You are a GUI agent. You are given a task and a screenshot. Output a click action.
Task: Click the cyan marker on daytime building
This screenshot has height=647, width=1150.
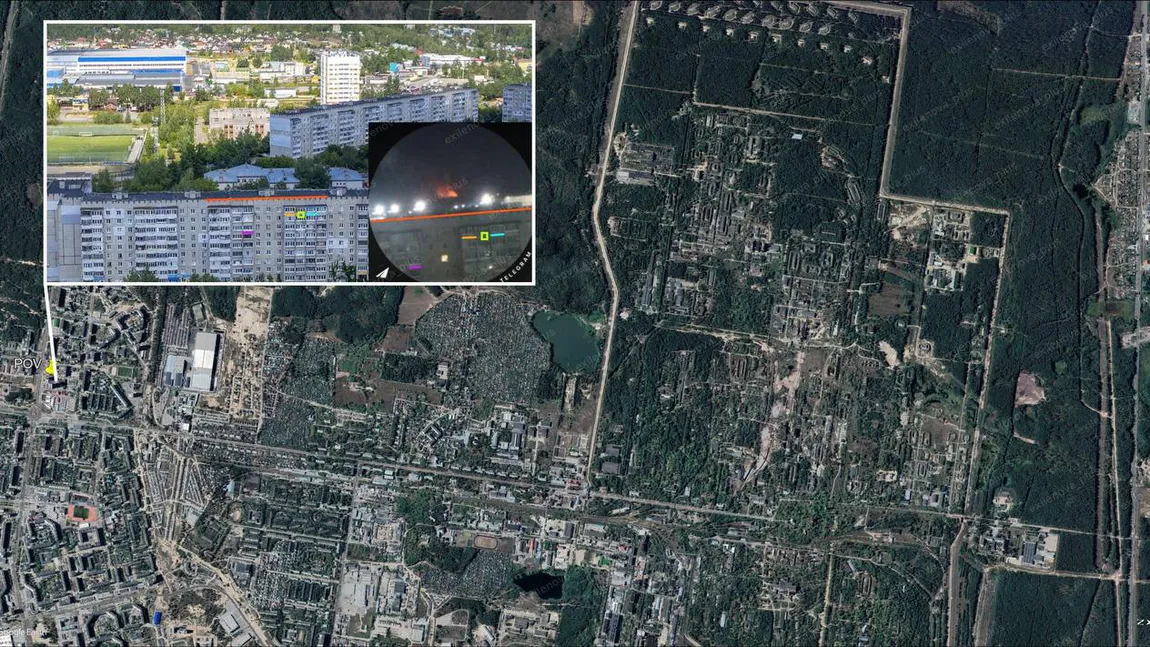(x=313, y=215)
